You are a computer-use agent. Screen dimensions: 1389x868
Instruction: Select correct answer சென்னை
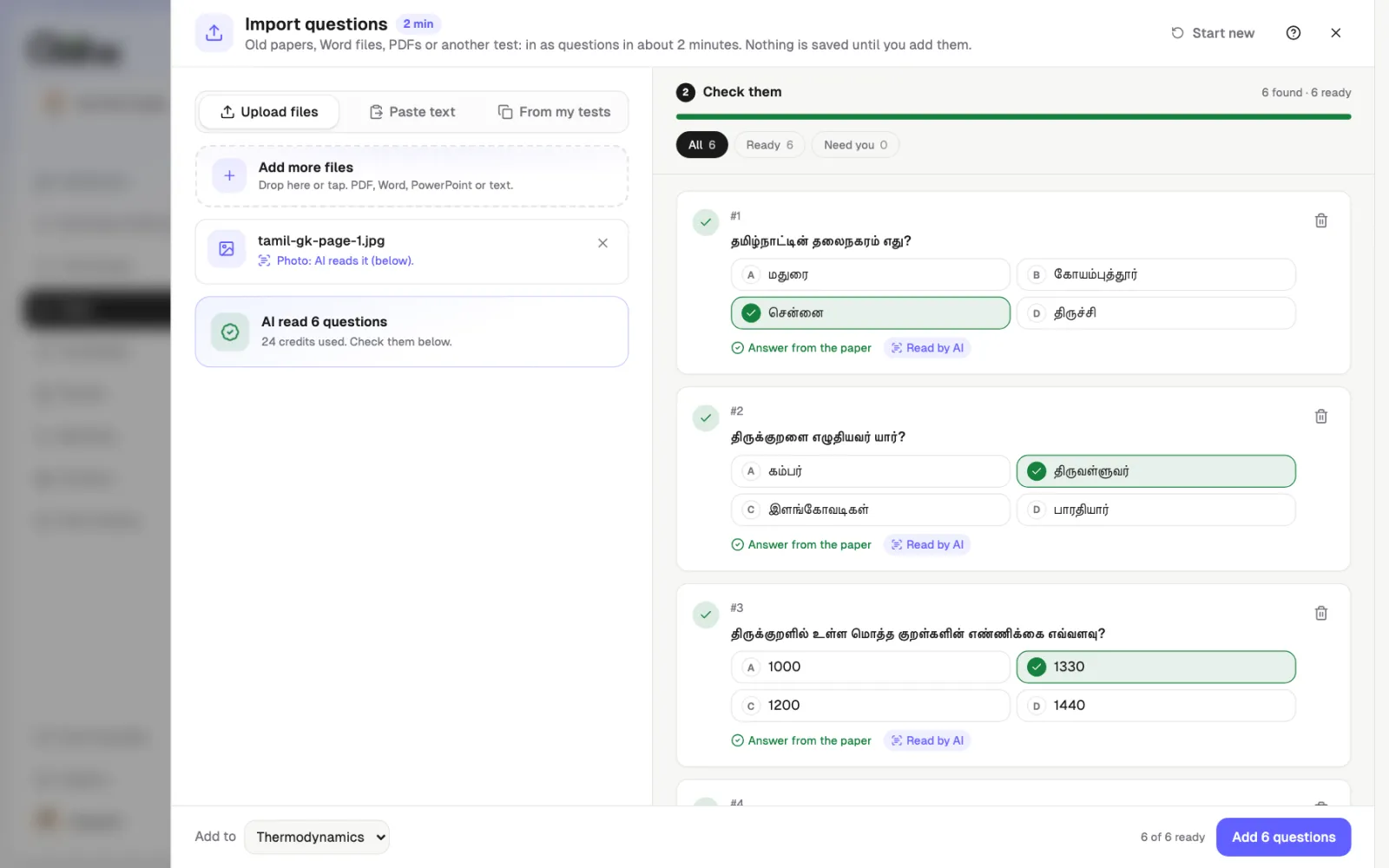pyautogui.click(x=870, y=313)
